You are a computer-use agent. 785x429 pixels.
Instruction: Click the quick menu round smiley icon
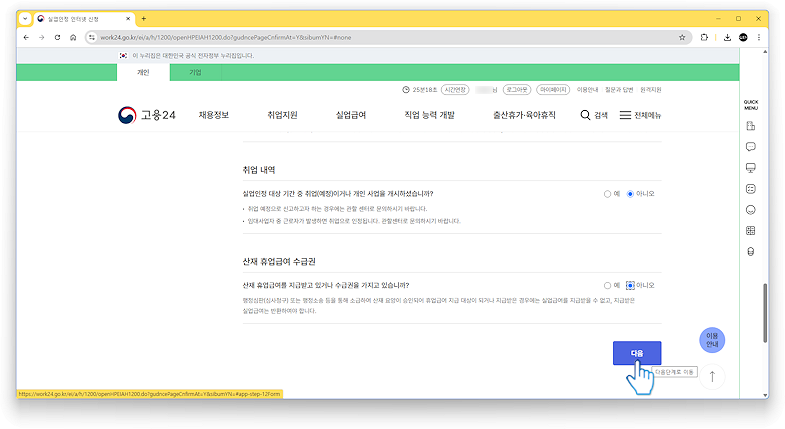(x=750, y=210)
